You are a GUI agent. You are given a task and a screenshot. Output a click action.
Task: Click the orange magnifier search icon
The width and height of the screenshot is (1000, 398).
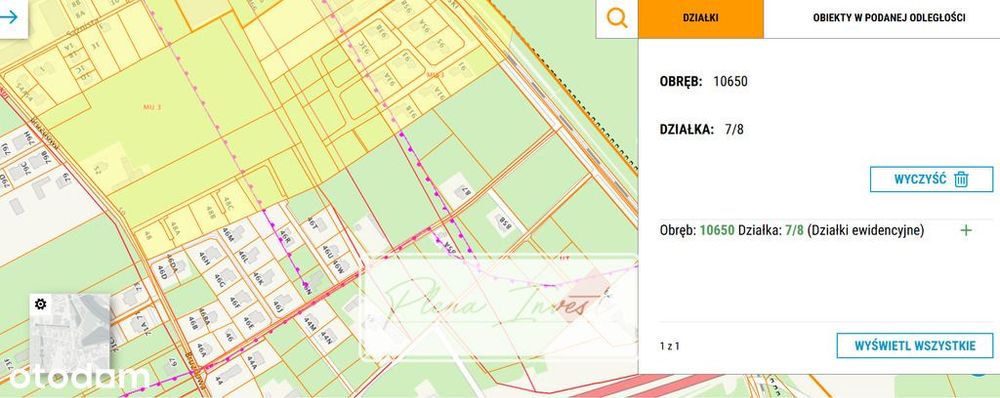coord(617,18)
